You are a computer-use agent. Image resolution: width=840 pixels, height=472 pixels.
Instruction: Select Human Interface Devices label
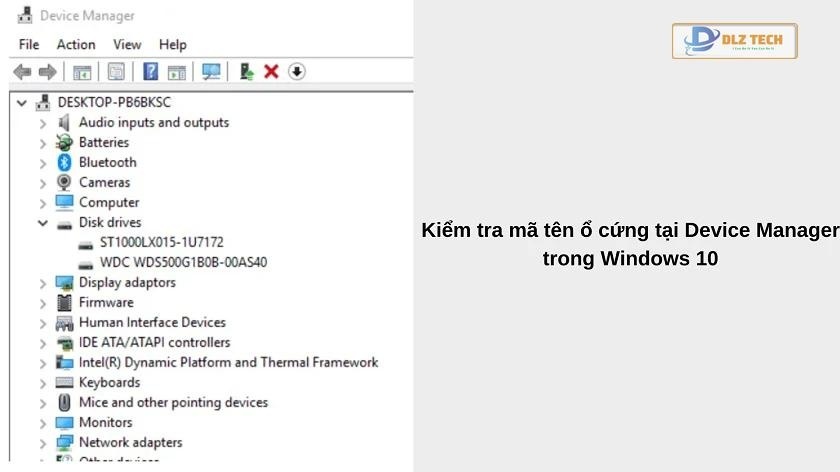tap(152, 323)
